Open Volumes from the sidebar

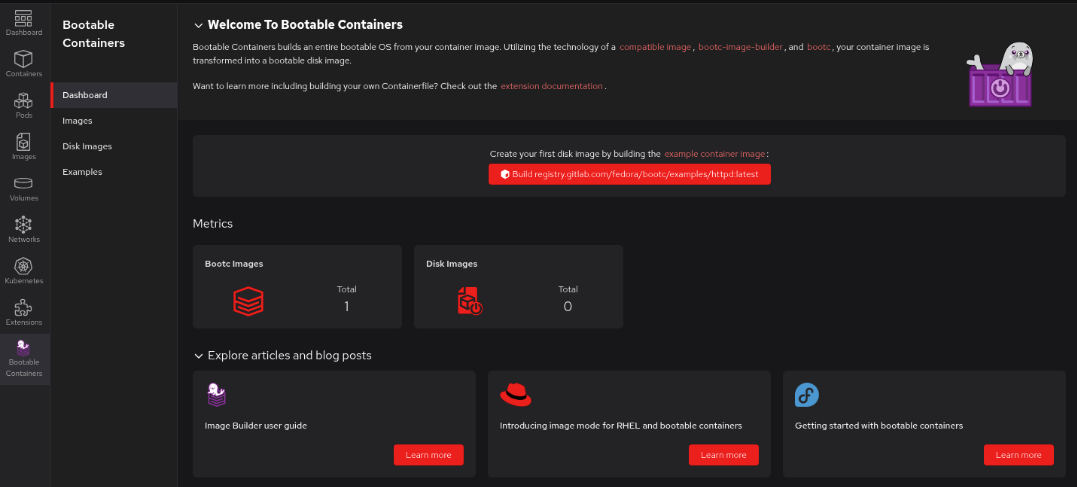(23, 184)
